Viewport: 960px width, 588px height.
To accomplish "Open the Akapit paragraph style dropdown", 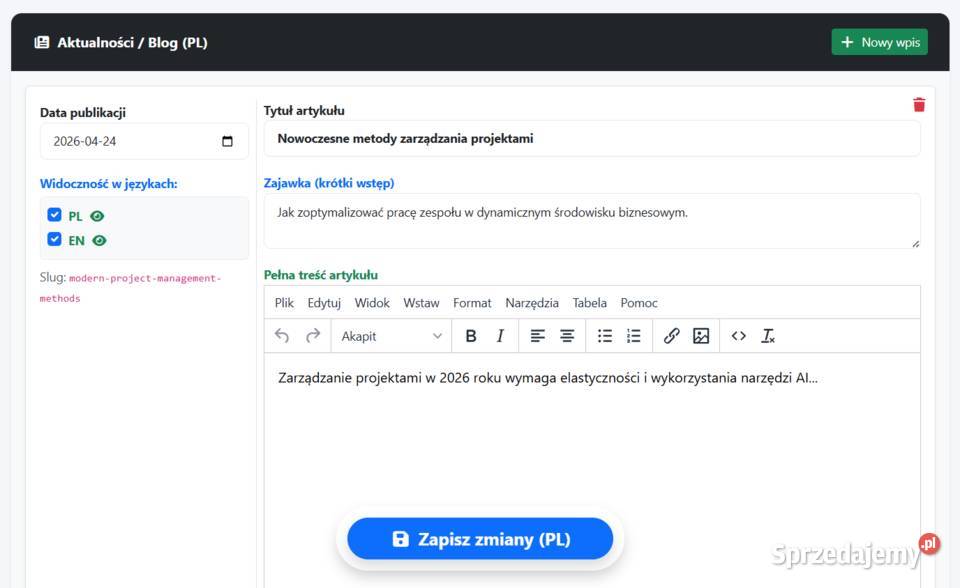I will click(x=390, y=336).
